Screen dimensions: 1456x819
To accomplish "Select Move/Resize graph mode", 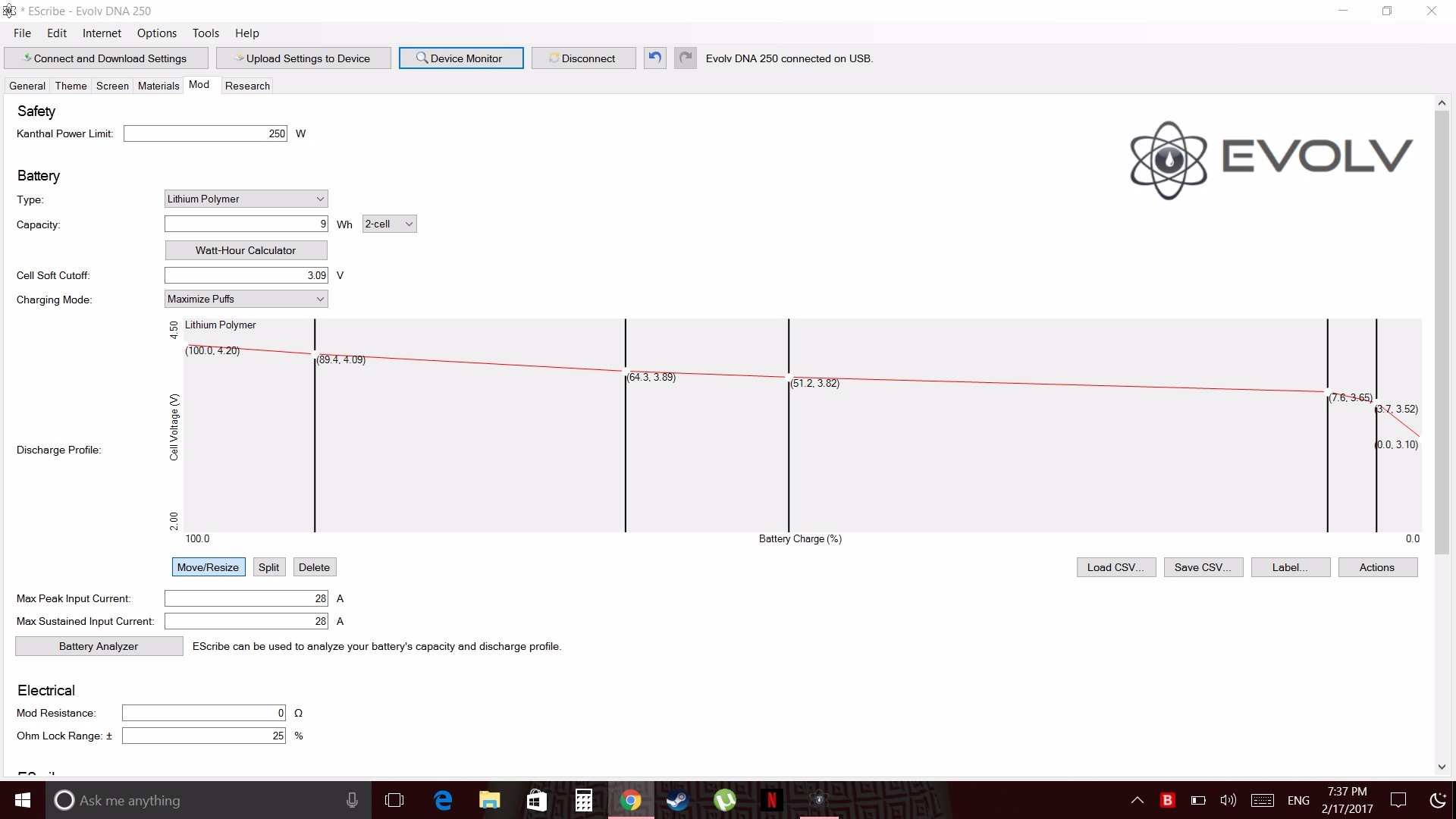I will click(x=208, y=567).
